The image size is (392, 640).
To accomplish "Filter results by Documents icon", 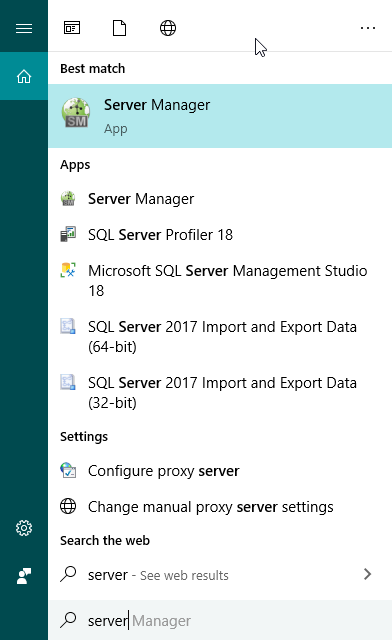I will [x=119, y=28].
